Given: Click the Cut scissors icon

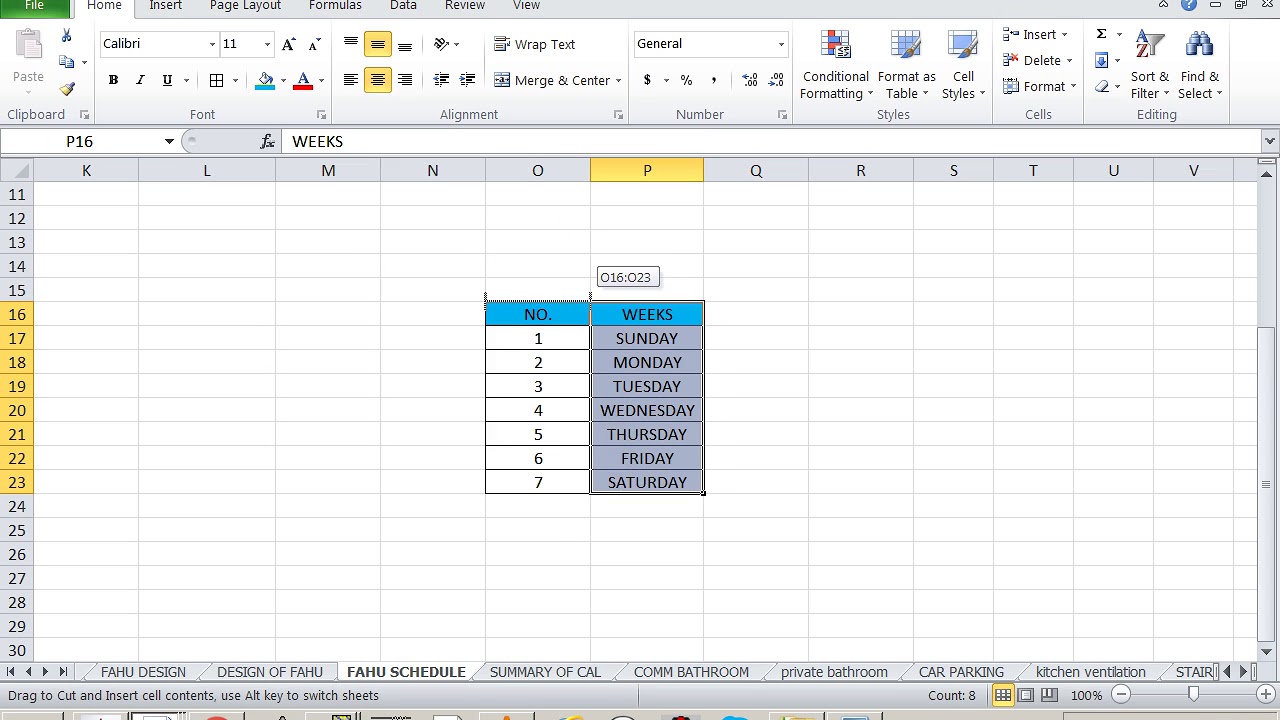Looking at the screenshot, I should [x=66, y=36].
